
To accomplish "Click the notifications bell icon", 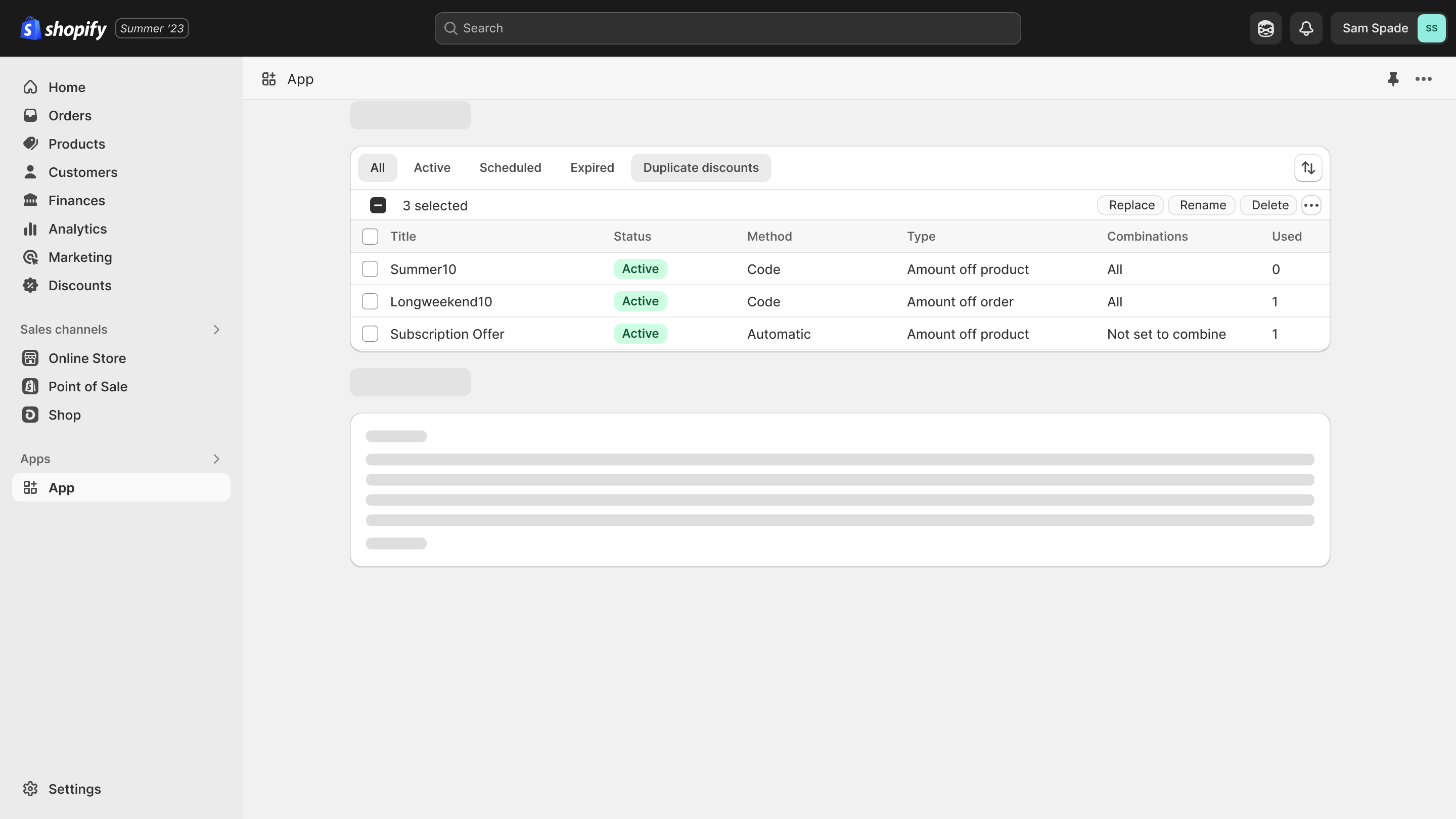I will pos(1306,28).
